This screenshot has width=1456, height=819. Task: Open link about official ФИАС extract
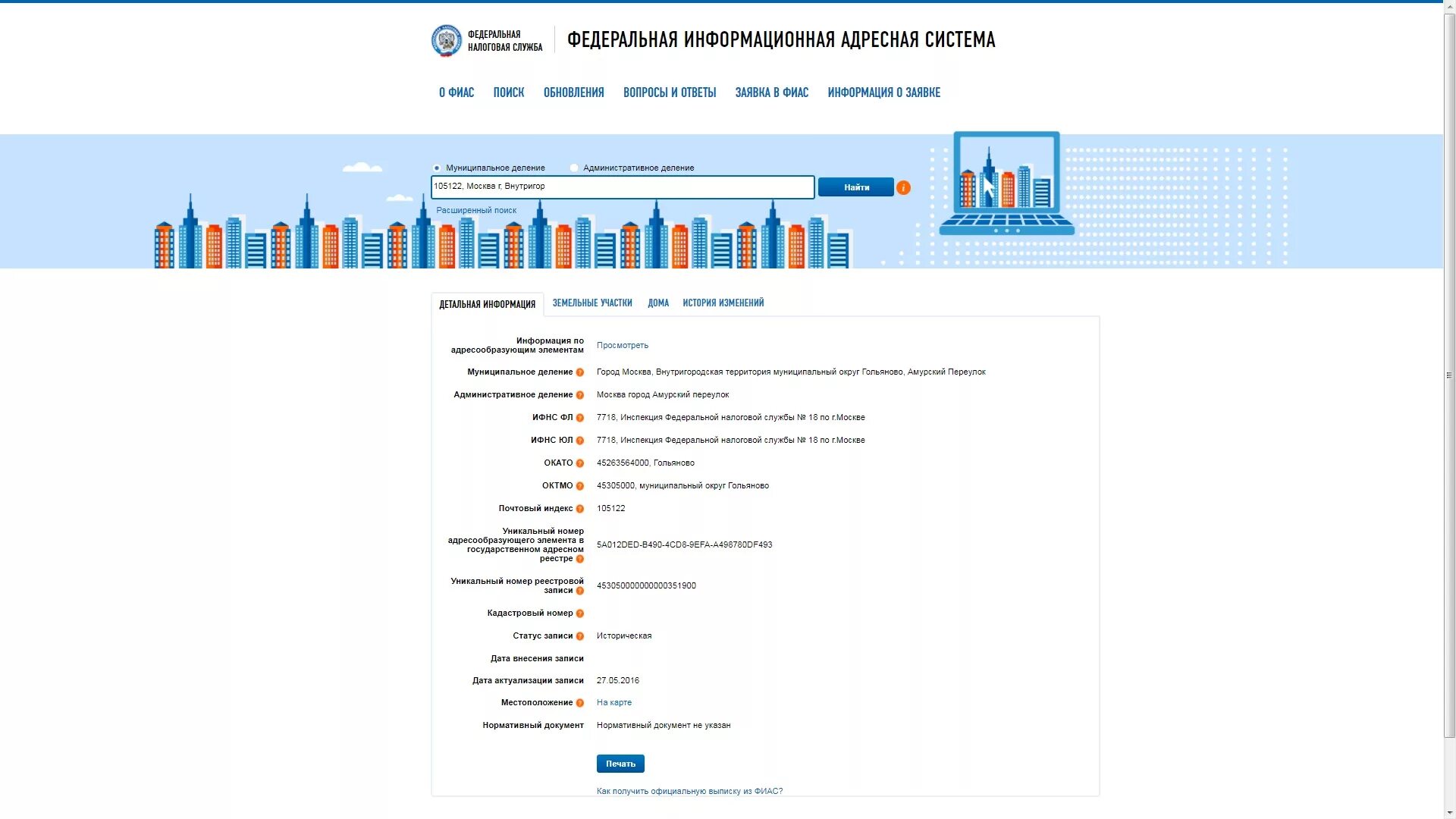point(689,792)
